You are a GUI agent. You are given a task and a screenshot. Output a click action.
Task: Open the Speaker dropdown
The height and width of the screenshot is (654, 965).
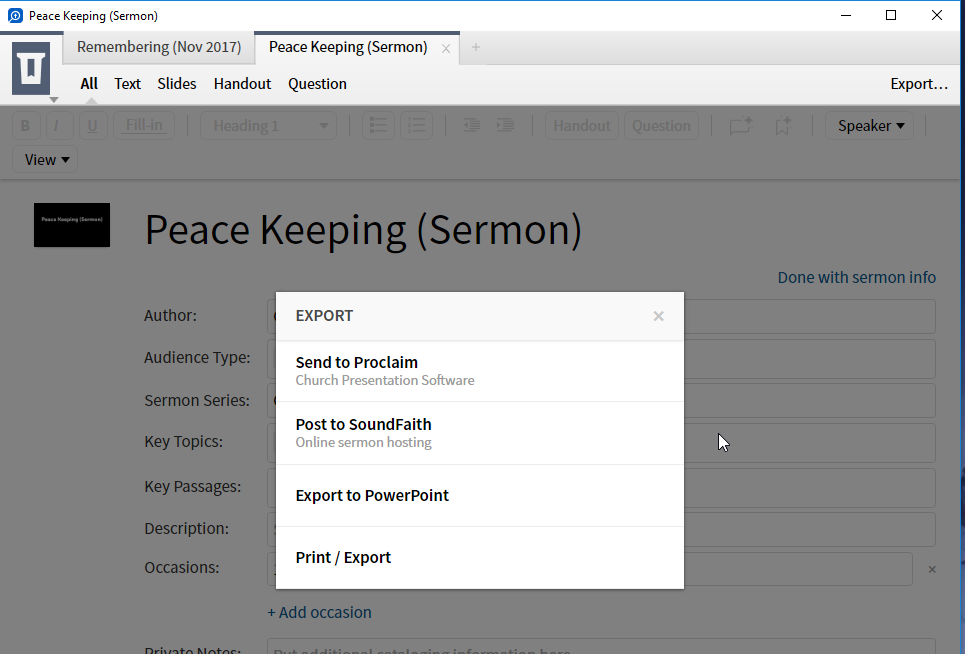pos(871,126)
